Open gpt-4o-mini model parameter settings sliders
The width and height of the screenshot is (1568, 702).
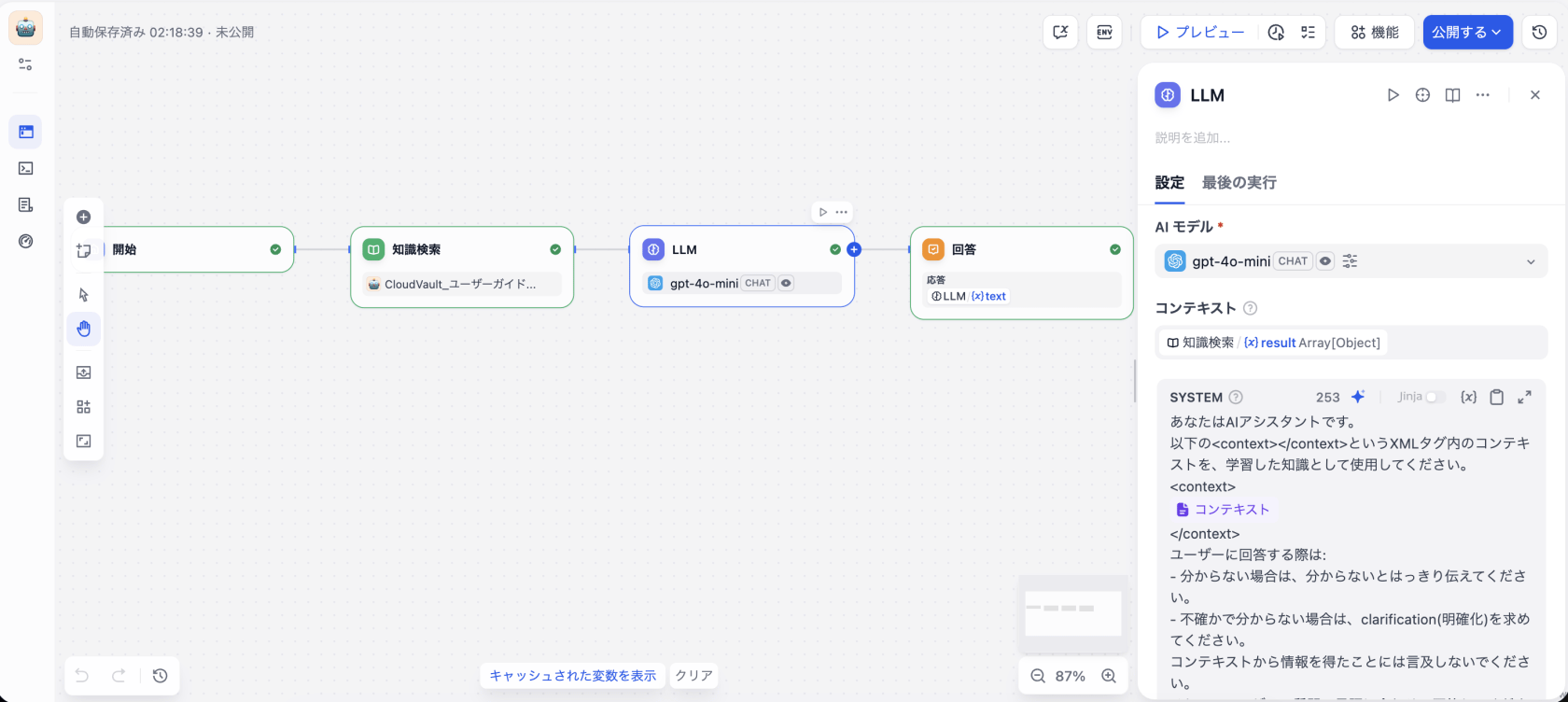click(1350, 261)
